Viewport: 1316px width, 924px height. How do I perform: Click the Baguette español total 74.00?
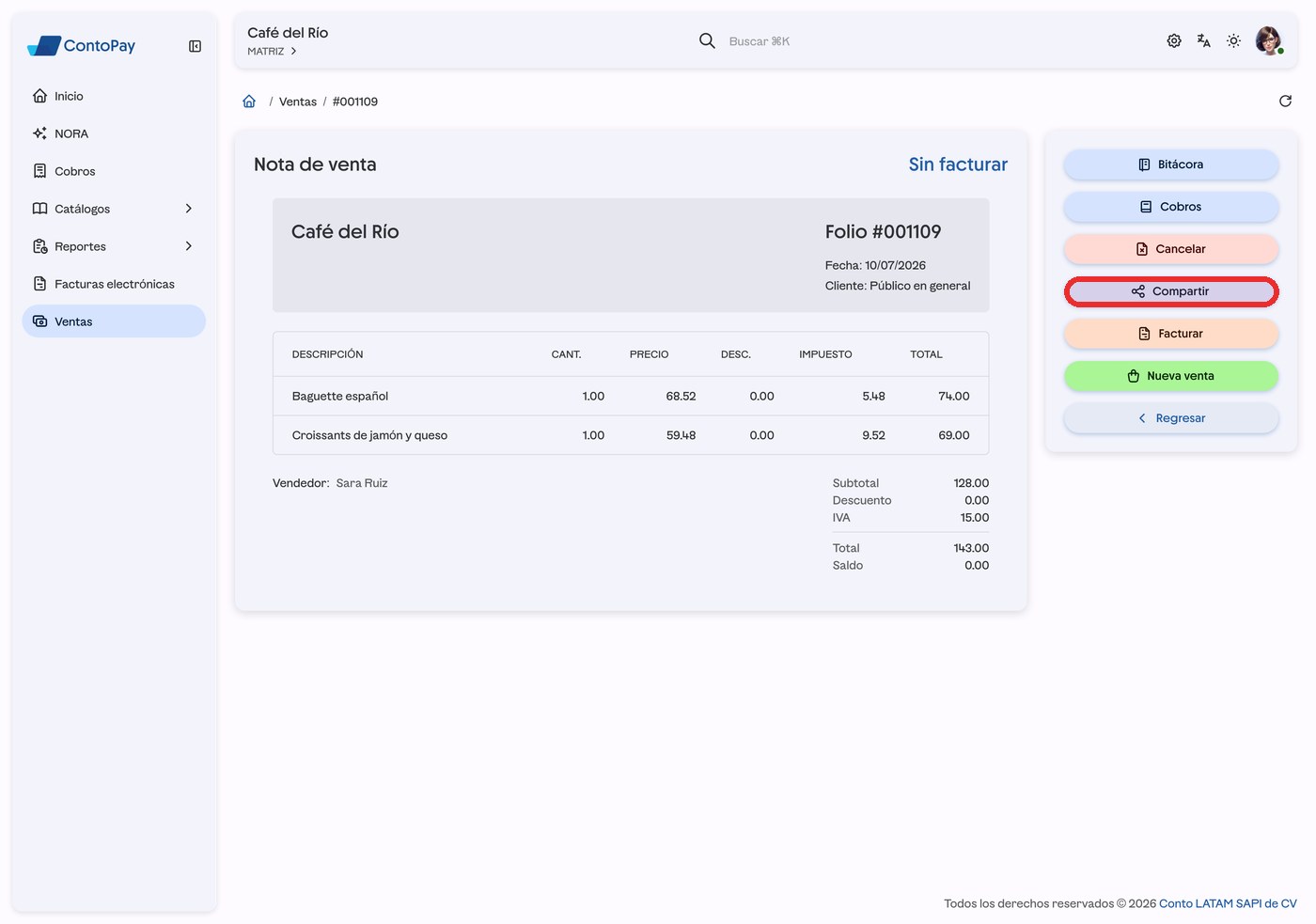coord(954,396)
